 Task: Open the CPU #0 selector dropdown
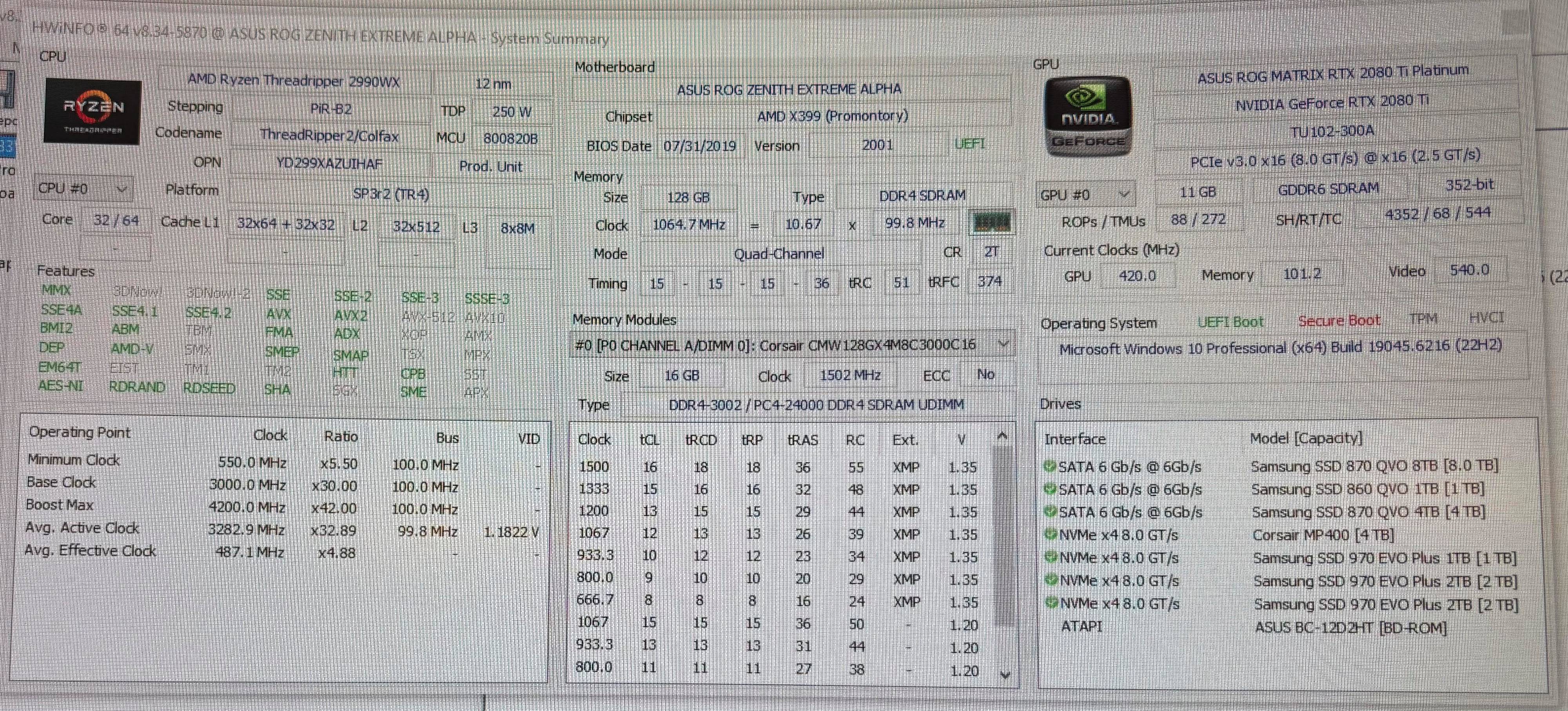[x=83, y=189]
